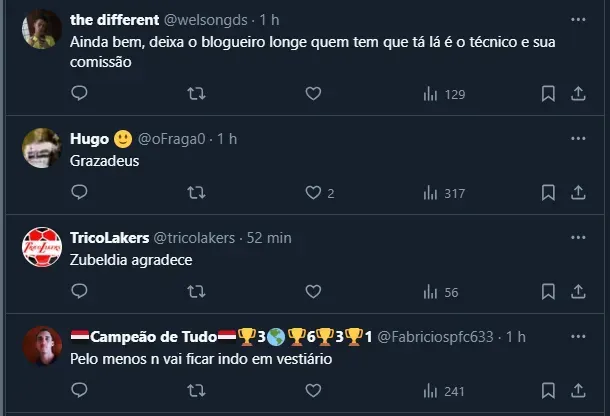View analytics for Hugo's tweet (317 views)
Screen dimensions: 610x416
(x=445, y=193)
